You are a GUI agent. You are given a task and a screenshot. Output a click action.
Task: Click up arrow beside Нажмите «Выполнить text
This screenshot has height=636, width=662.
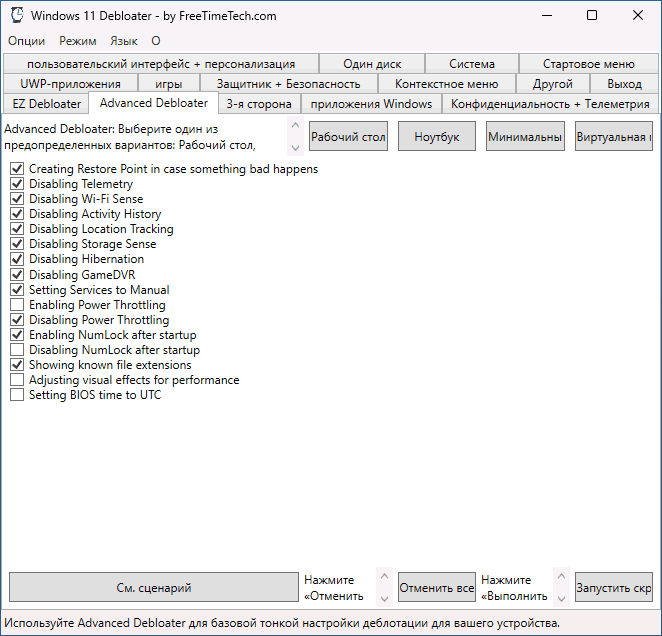click(x=561, y=576)
